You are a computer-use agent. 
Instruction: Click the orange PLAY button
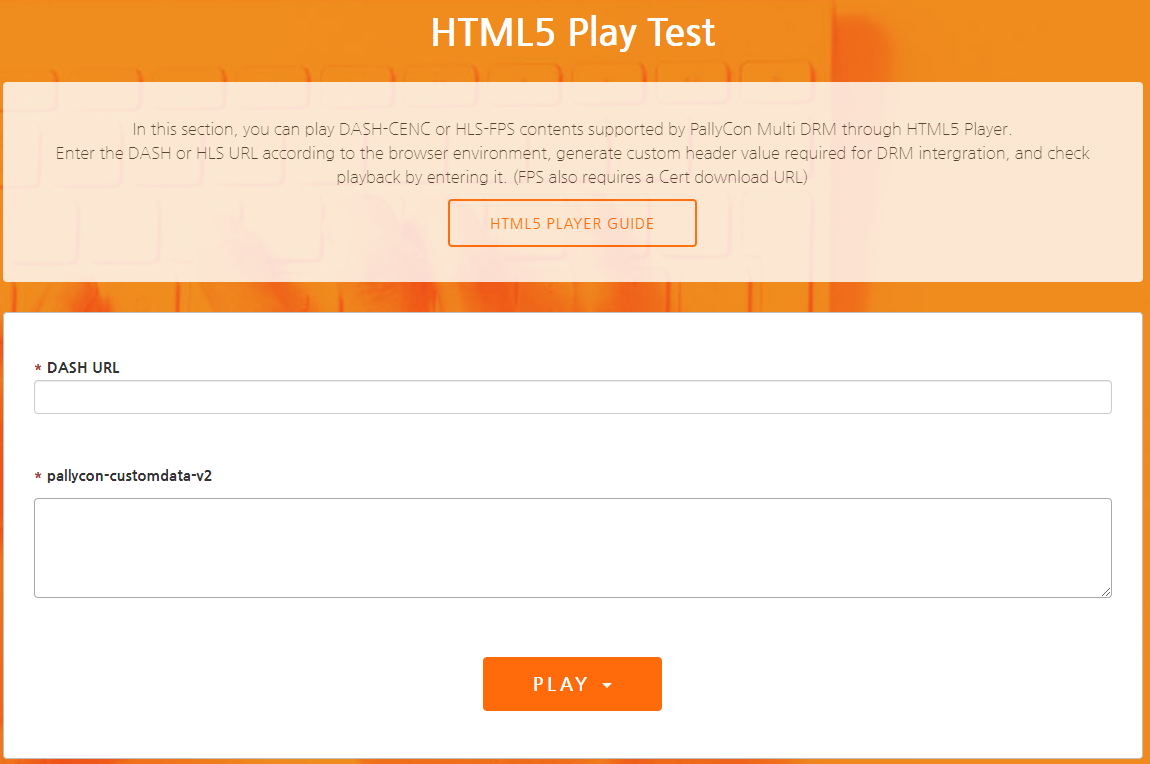[x=560, y=684]
